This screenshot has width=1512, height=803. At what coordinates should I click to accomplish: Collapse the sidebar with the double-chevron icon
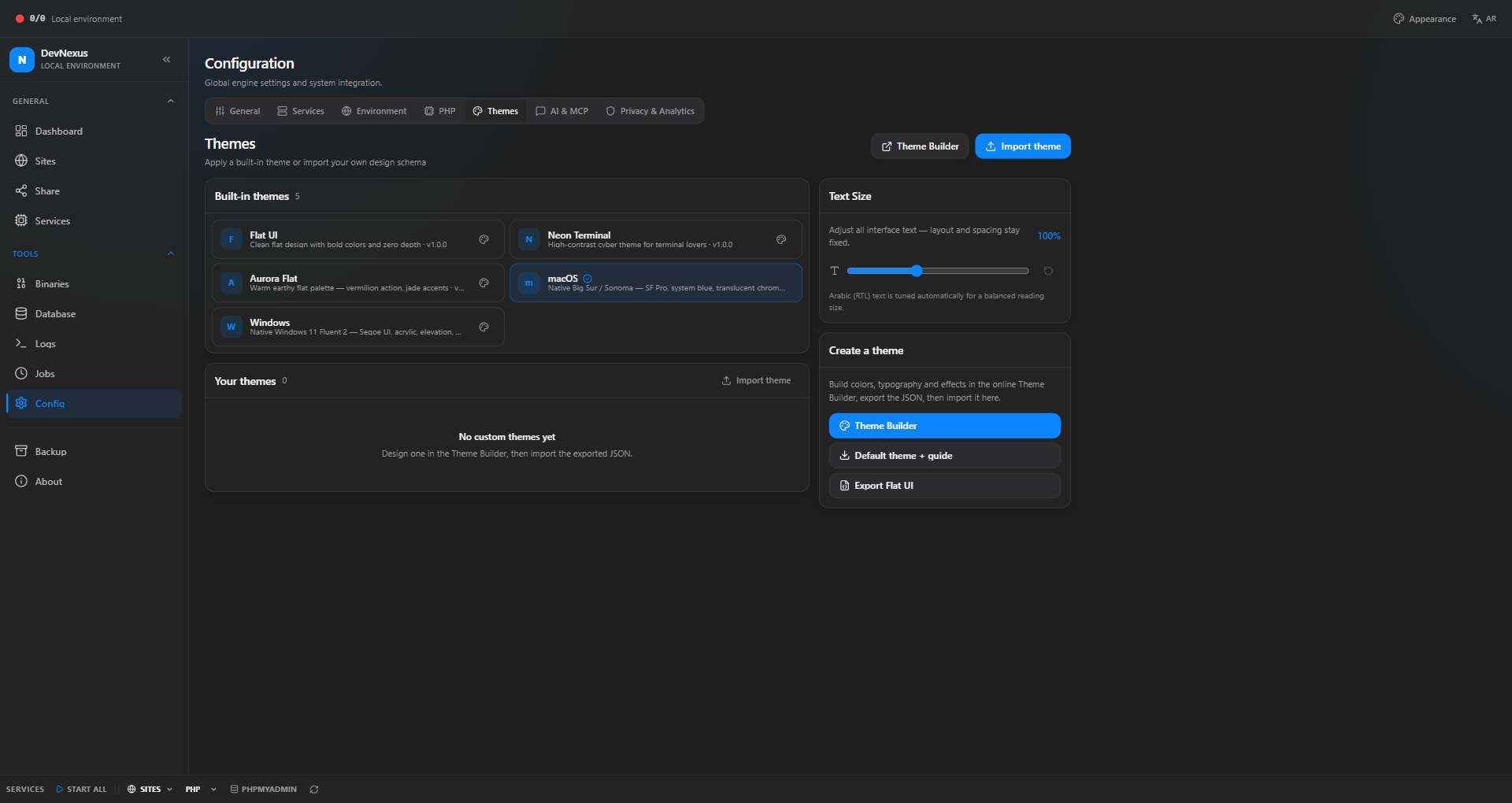point(167,59)
